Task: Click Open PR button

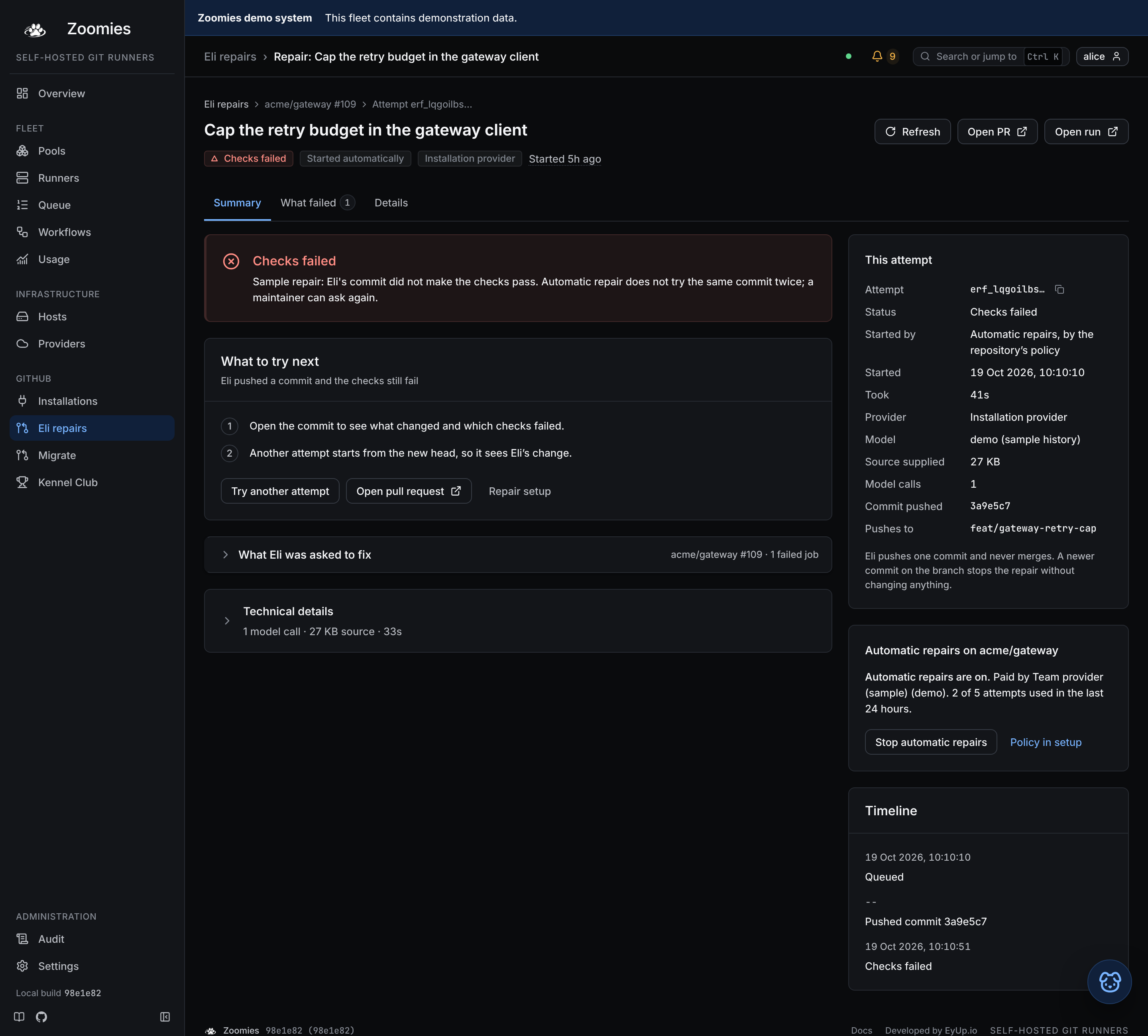Action: click(x=997, y=131)
